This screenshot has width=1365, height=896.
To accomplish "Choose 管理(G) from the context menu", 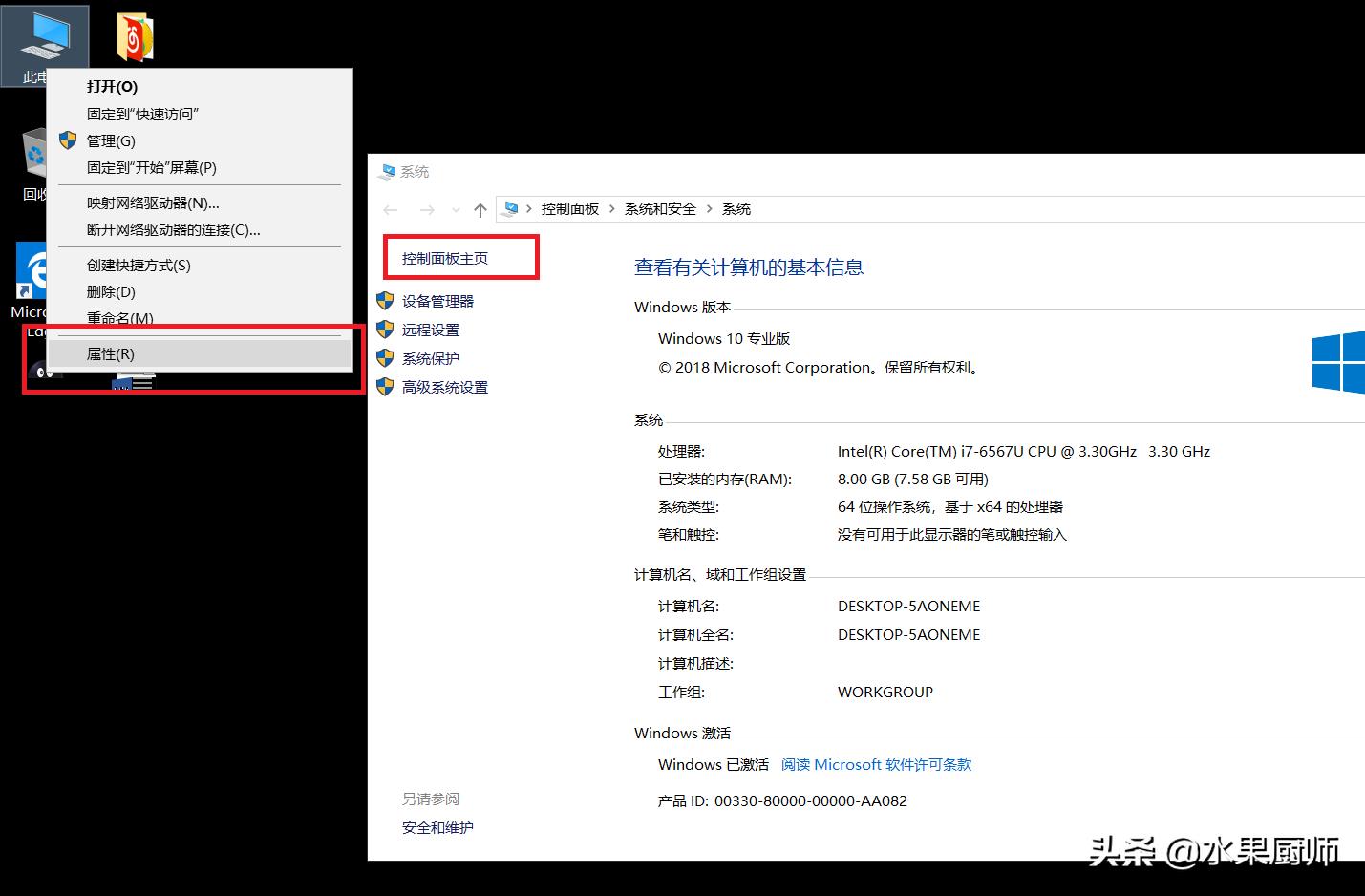I will pyautogui.click(x=199, y=140).
